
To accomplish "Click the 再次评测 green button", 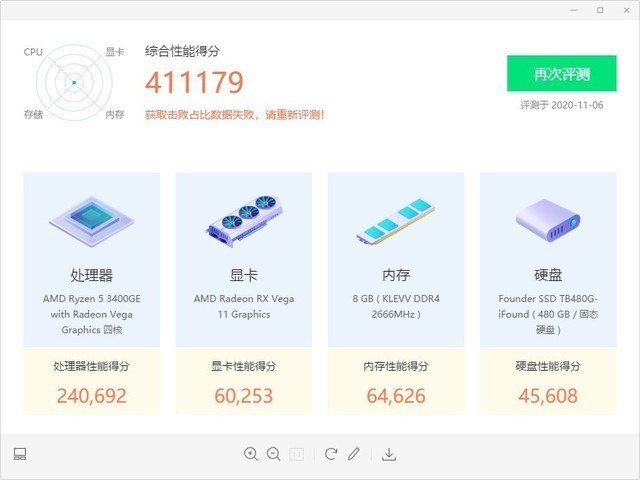I will click(562, 73).
